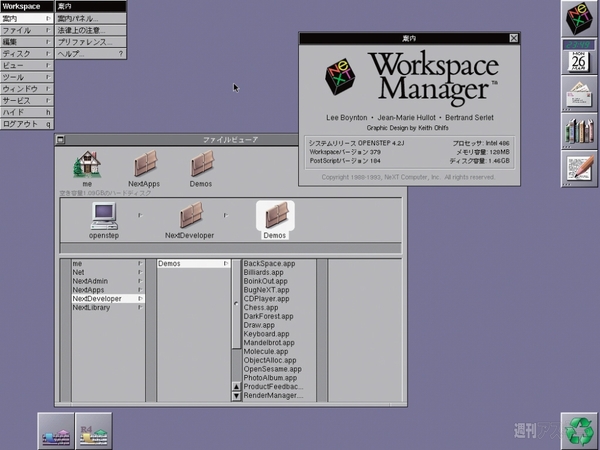Click the R4 minimized window icon at the bottom
The height and width of the screenshot is (450, 600).
[x=94, y=431]
